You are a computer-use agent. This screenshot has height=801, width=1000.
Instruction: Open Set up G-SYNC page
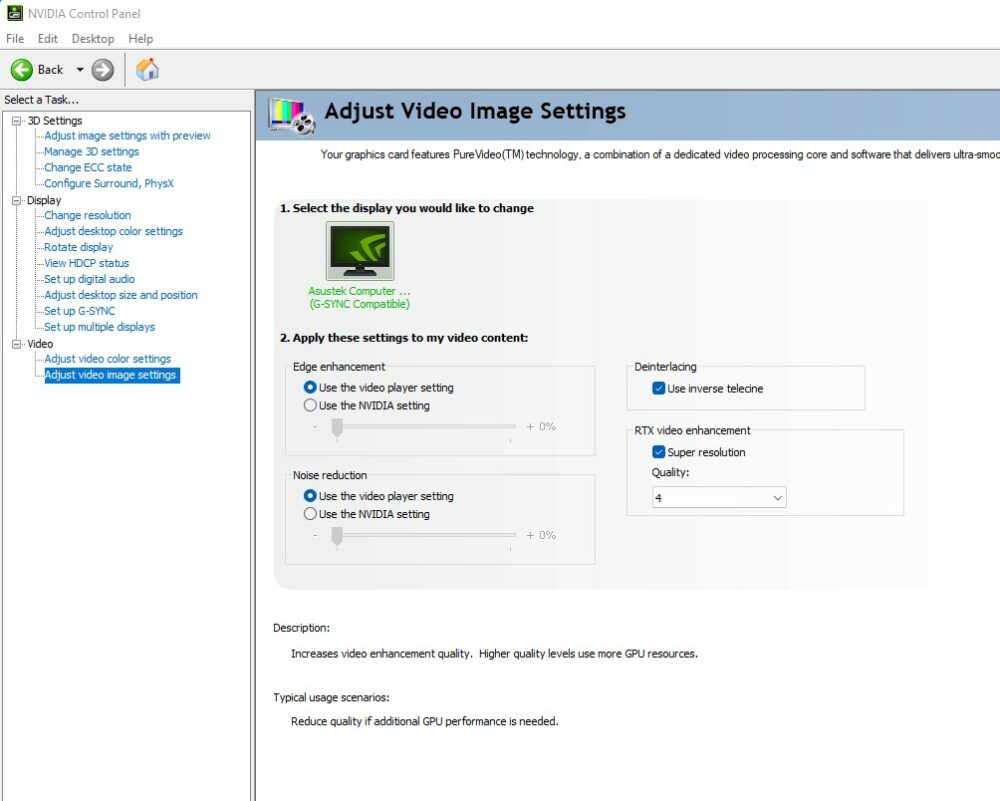[x=79, y=311]
